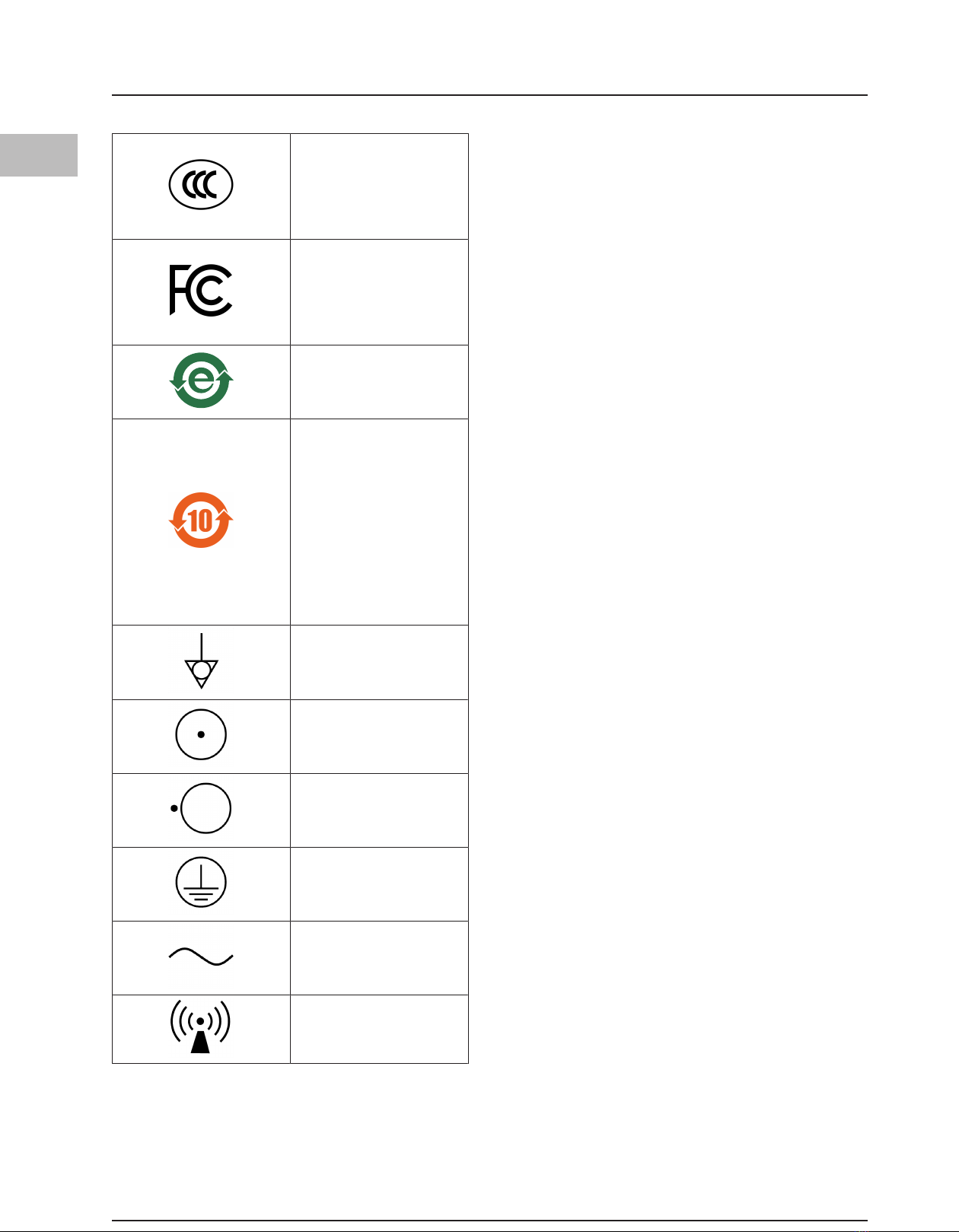The width and height of the screenshot is (959, 1232).
Task: Click the empty description cell beside FCC logo
Action: [x=379, y=292]
